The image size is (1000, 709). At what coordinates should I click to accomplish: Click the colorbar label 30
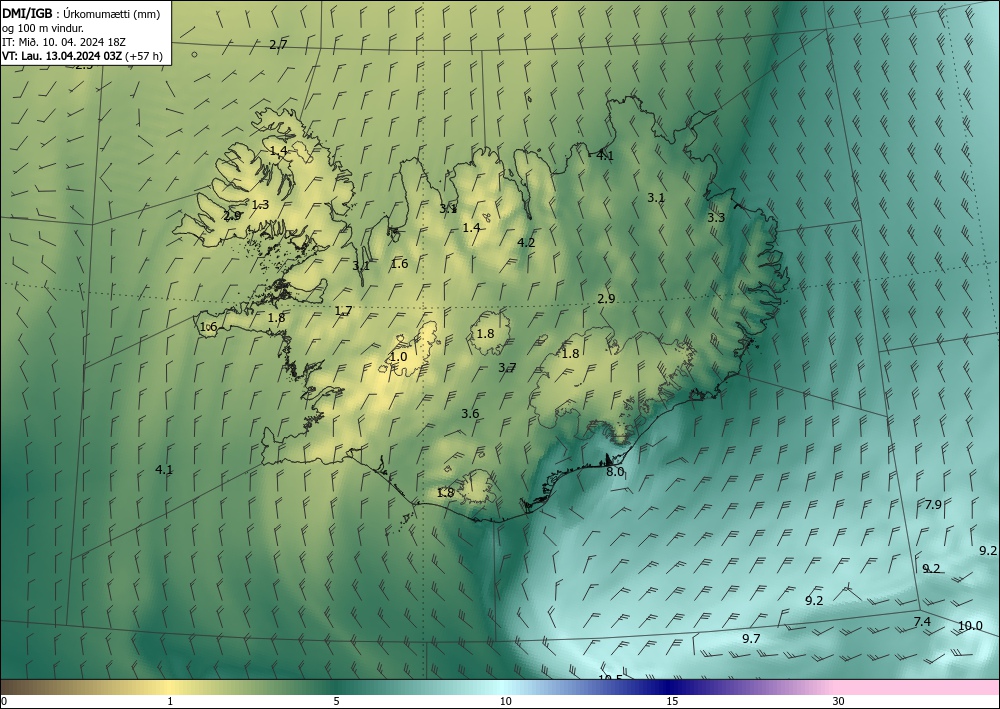pyautogui.click(x=839, y=702)
